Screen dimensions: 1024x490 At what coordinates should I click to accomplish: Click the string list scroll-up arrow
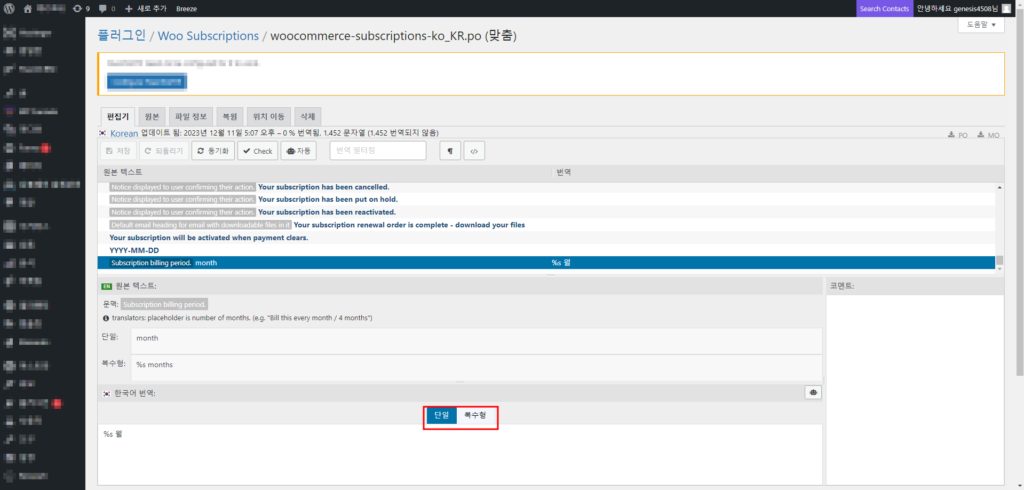click(999, 188)
